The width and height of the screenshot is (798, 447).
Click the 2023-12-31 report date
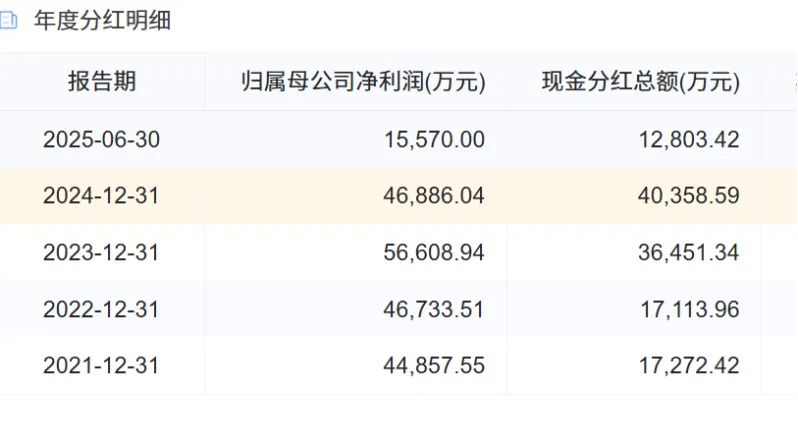(x=101, y=253)
